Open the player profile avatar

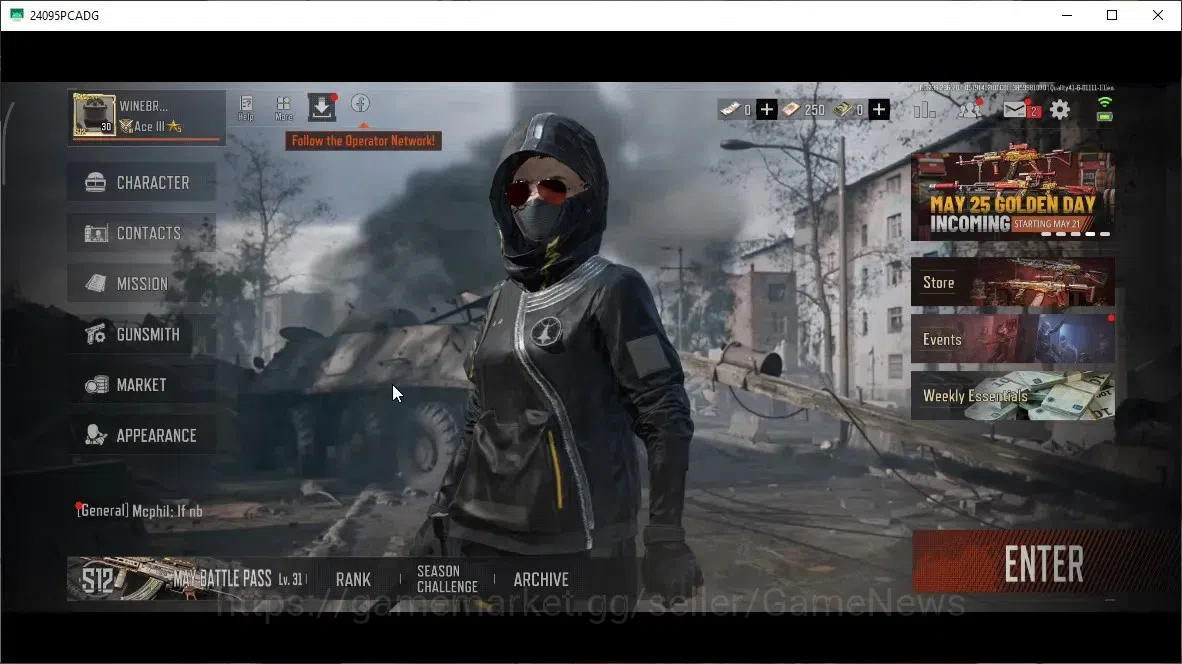pos(93,115)
